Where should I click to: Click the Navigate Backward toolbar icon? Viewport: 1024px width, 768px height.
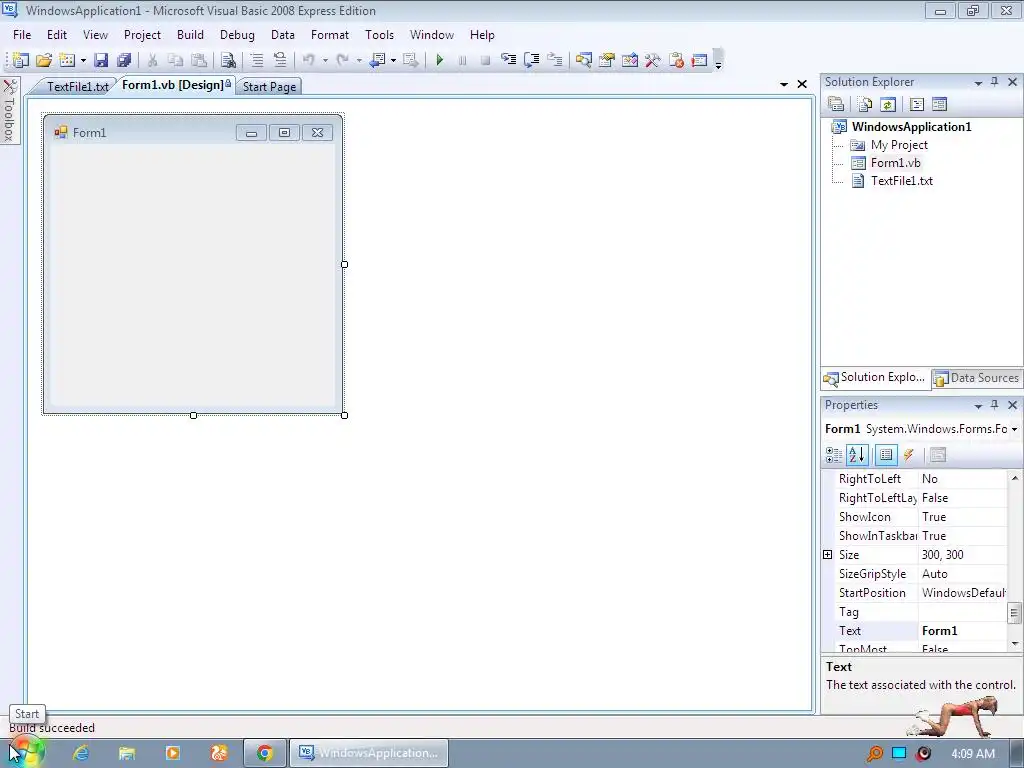377,60
